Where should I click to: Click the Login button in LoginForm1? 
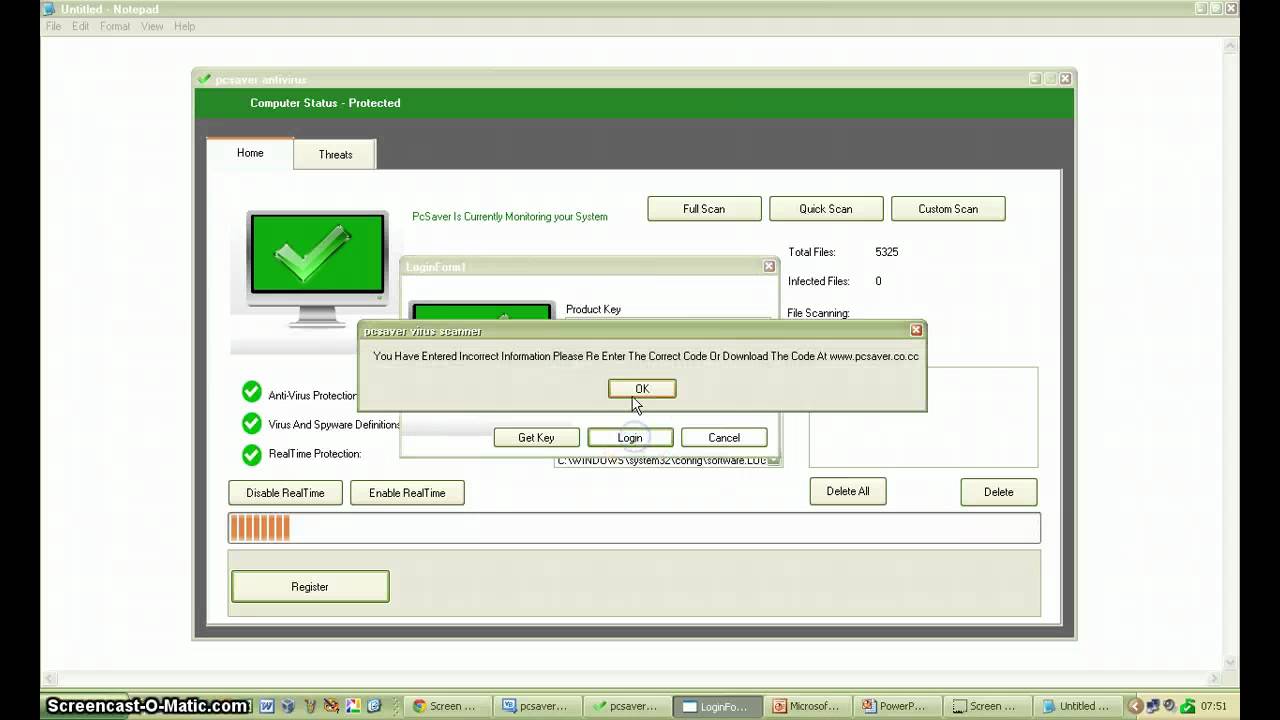pos(630,438)
